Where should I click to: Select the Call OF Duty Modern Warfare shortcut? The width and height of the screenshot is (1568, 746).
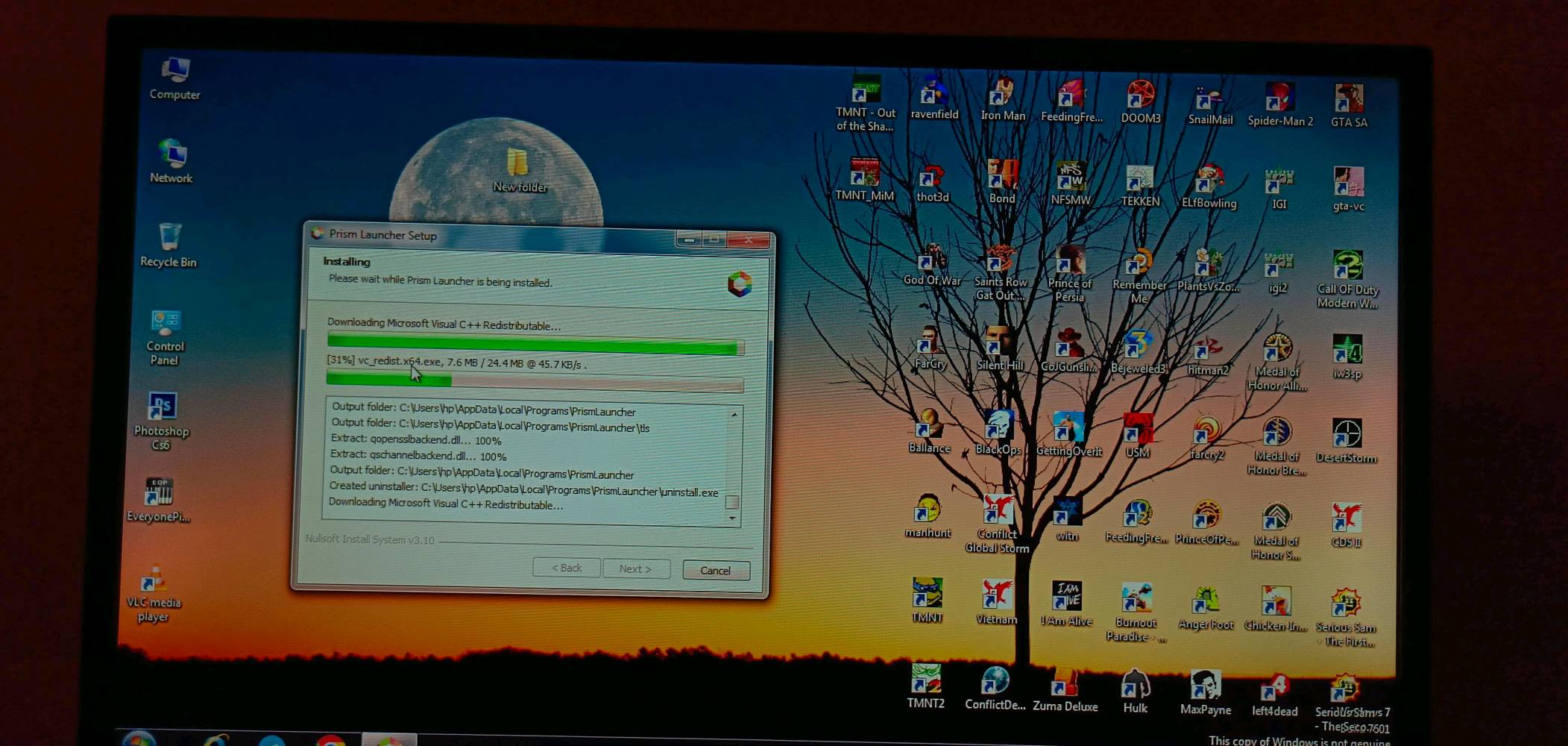[1348, 280]
